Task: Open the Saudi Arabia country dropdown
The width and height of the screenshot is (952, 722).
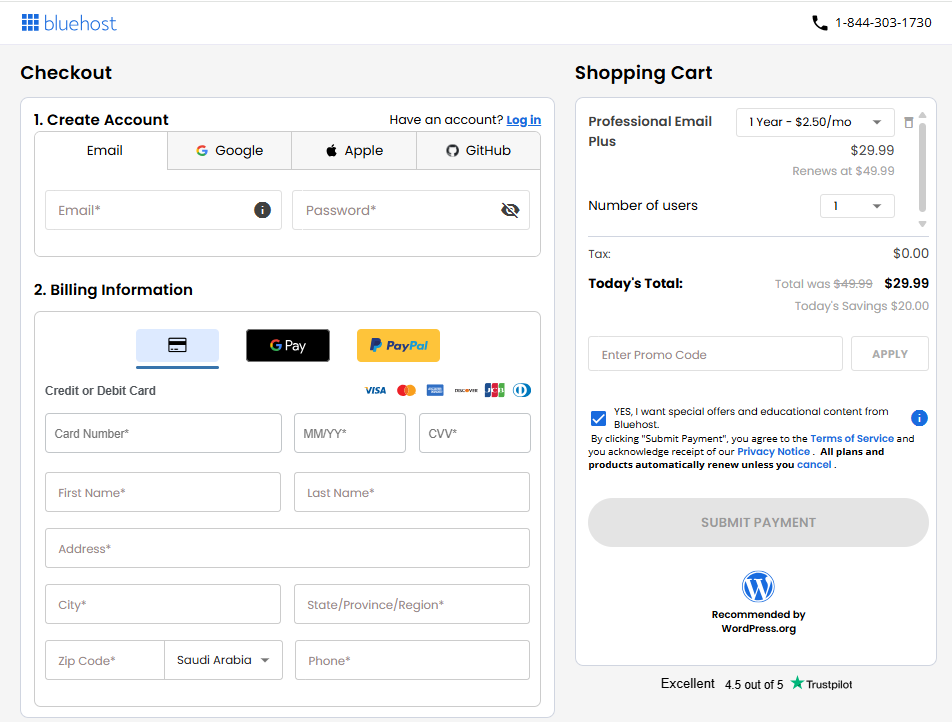Action: click(223, 660)
